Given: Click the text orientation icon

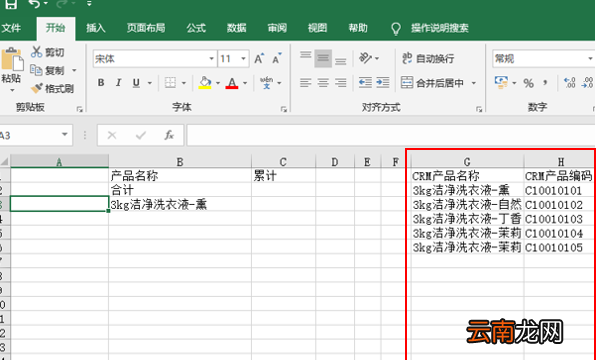Looking at the screenshot, I should 365,58.
